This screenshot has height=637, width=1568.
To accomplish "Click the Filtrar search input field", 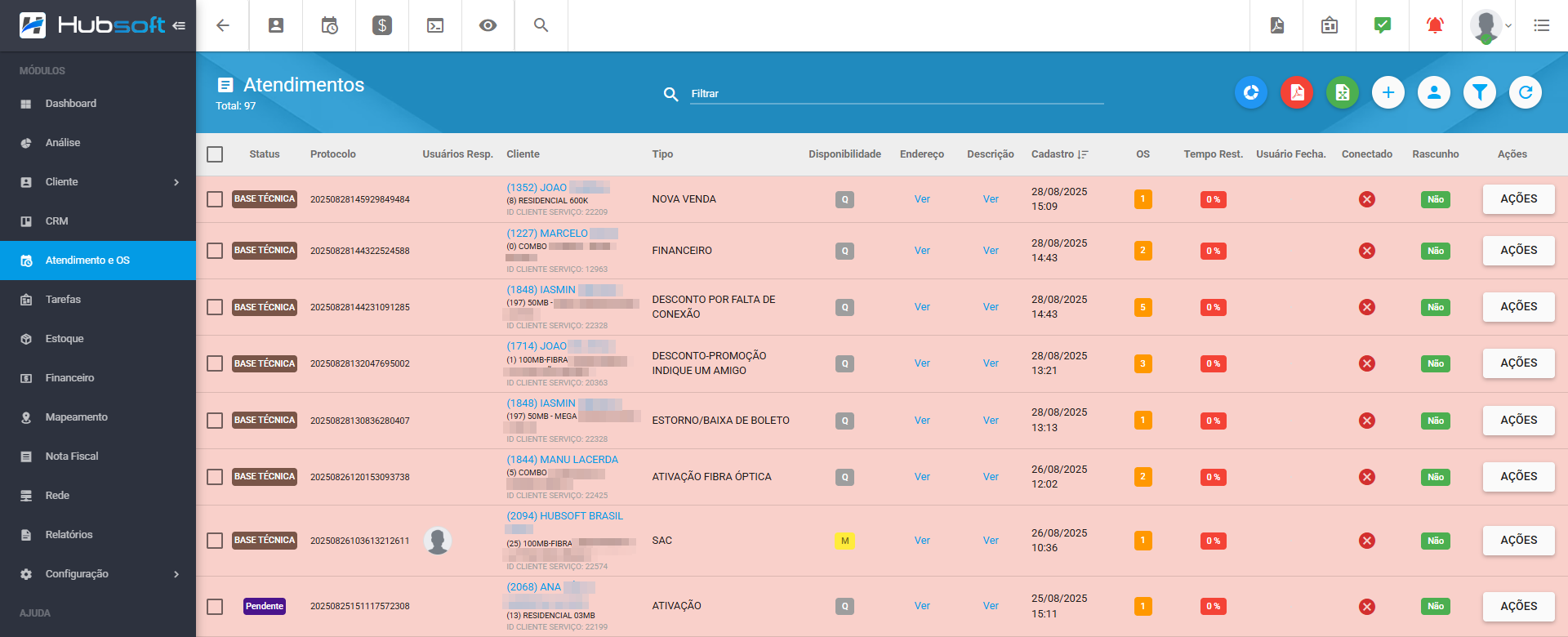I will [x=896, y=94].
